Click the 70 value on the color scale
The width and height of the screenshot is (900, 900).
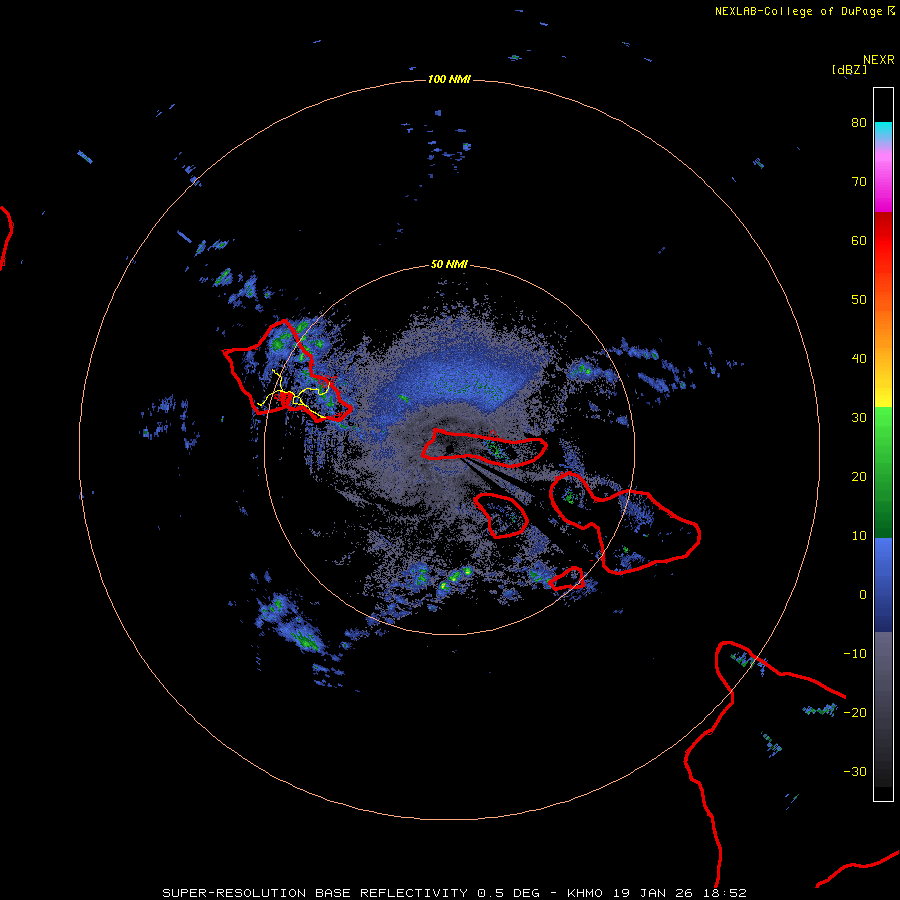click(x=859, y=182)
